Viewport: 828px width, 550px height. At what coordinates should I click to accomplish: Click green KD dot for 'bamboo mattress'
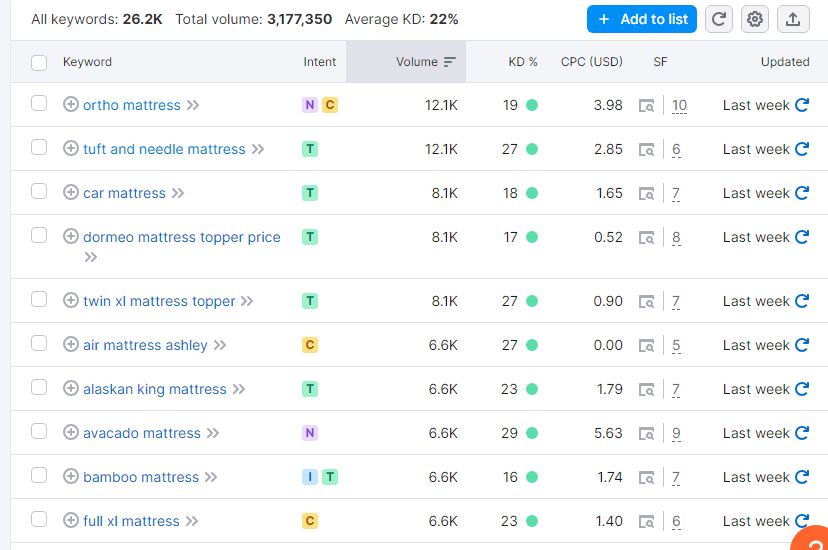click(532, 477)
